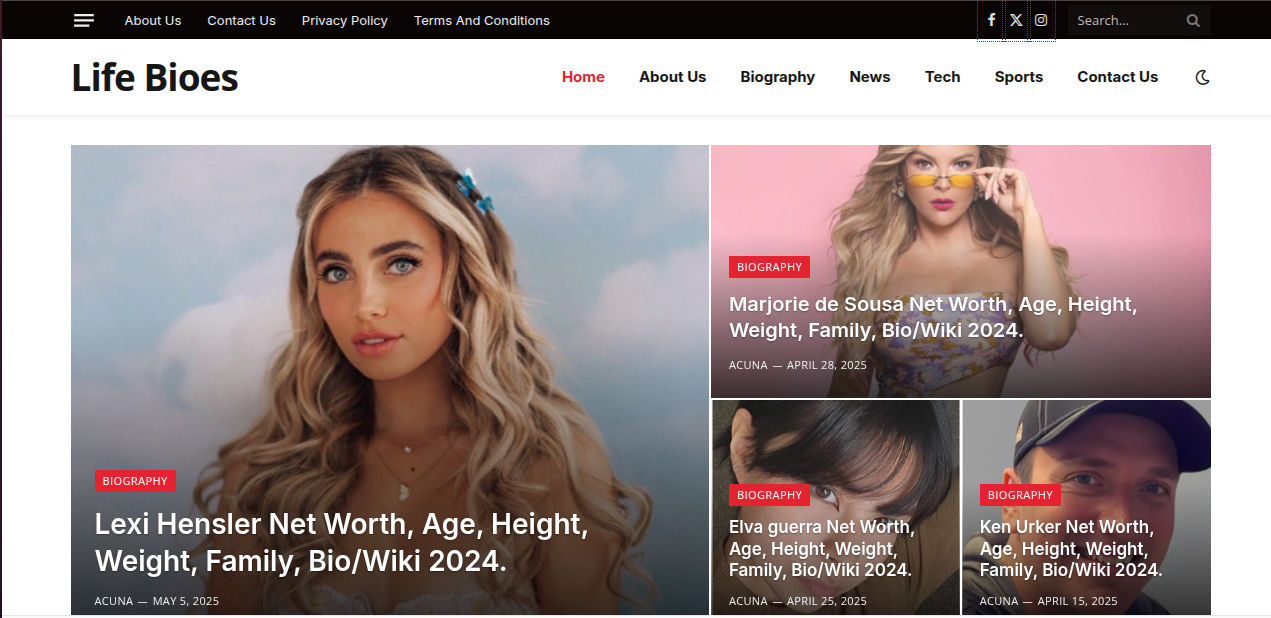Image resolution: width=1271 pixels, height=618 pixels.
Task: Open the Instagram social icon
Action: (1041, 20)
